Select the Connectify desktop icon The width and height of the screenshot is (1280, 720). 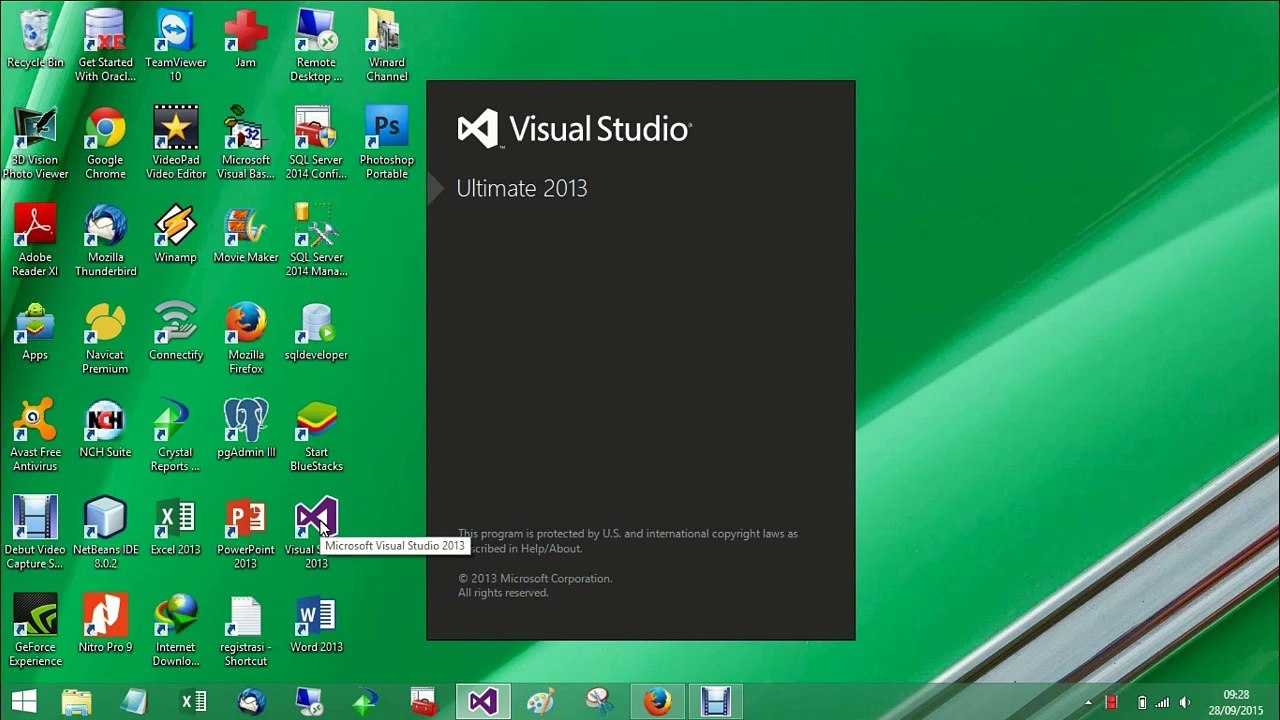(x=175, y=332)
